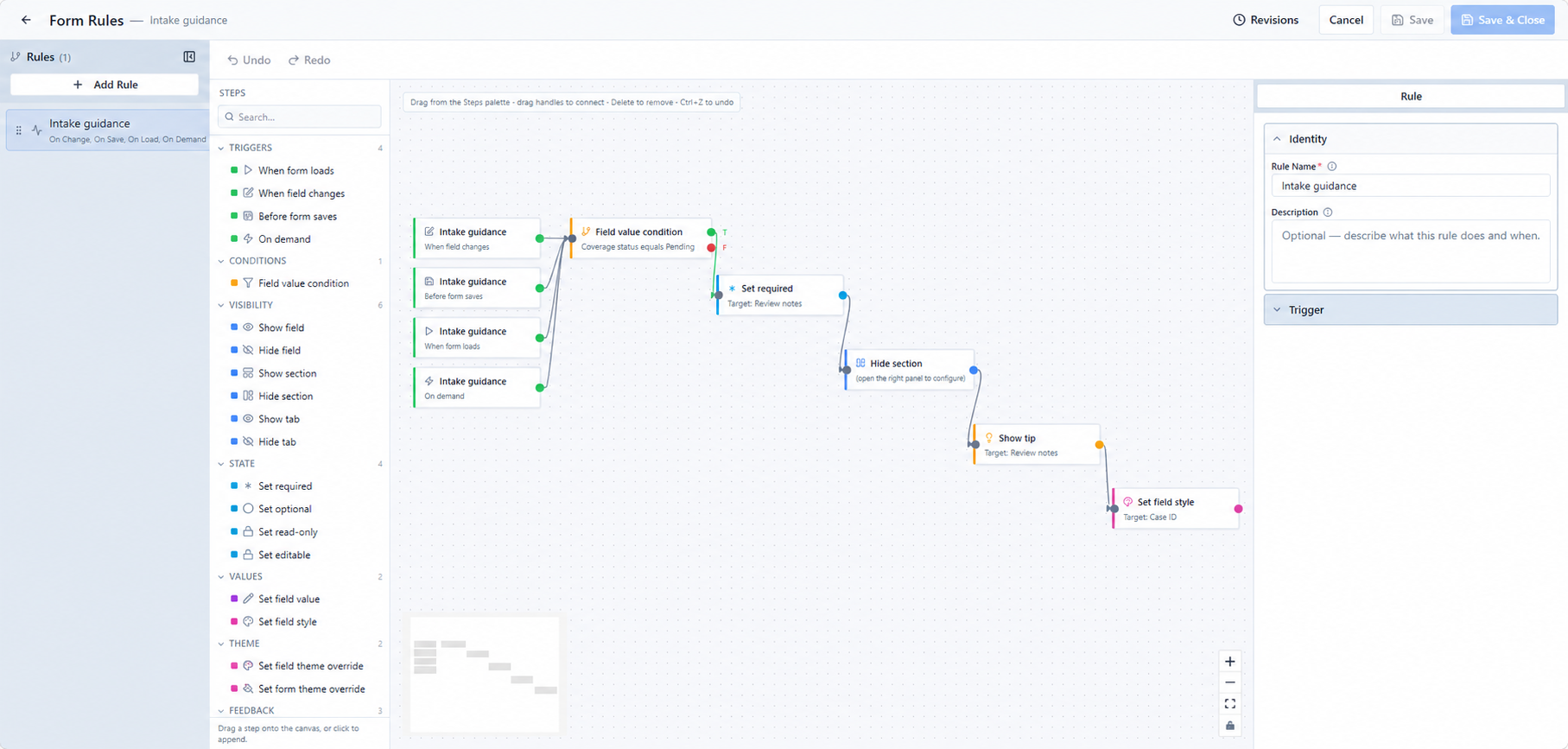This screenshot has height=749, width=1568.
Task: Select the Hide section node on canvas
Action: coord(910,371)
